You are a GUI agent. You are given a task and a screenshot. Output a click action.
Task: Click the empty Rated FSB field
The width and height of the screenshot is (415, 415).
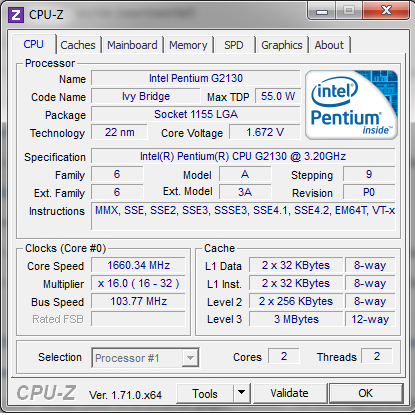(138, 319)
